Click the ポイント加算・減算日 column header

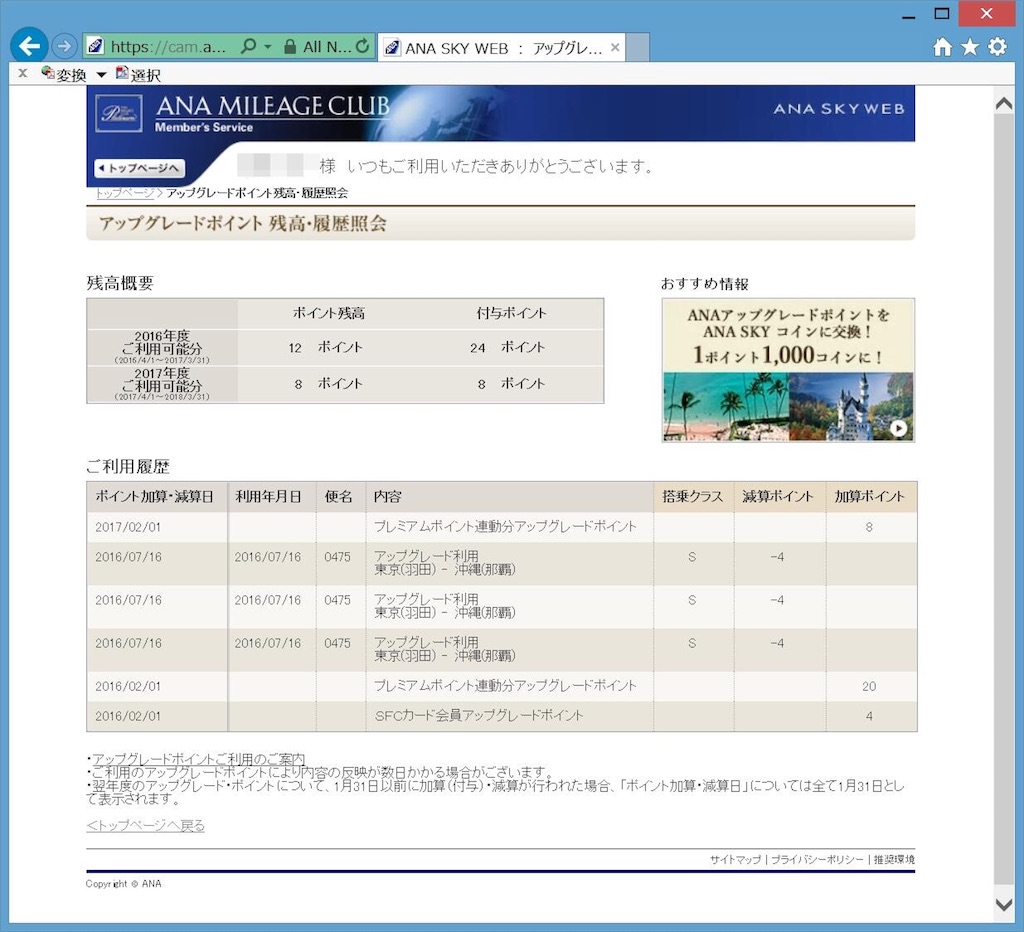[155, 496]
